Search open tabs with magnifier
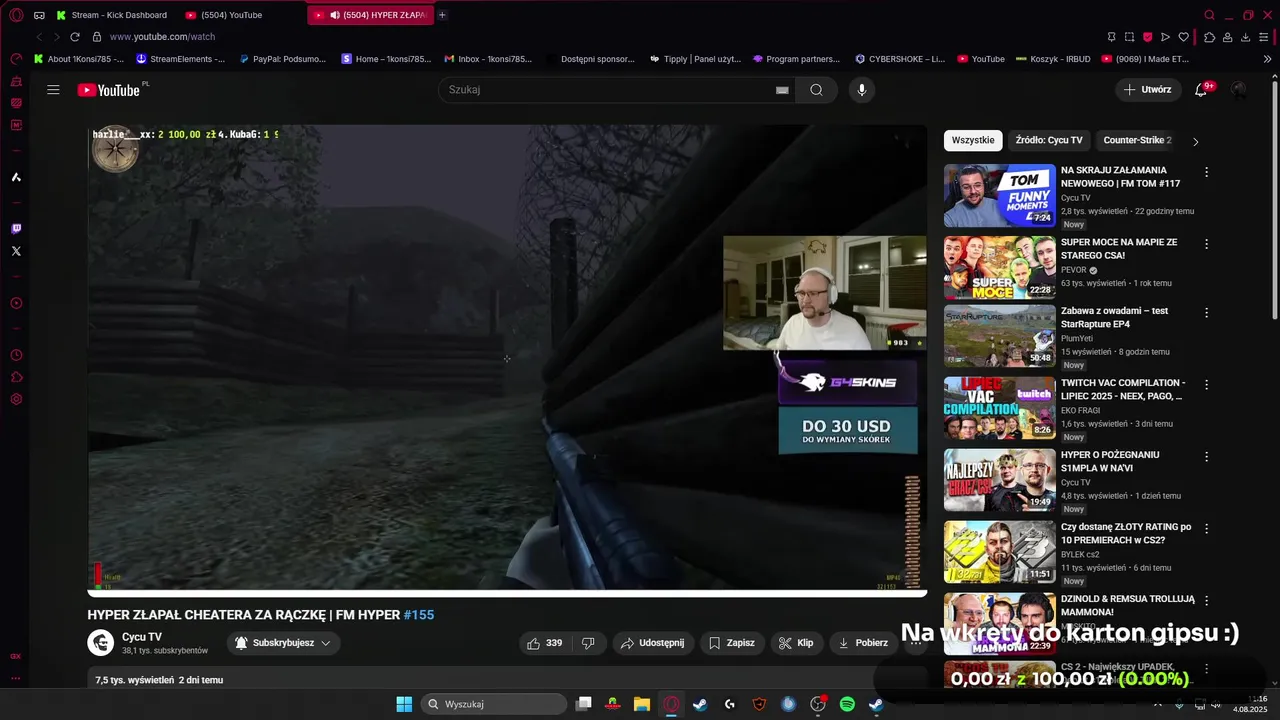 1209,15
